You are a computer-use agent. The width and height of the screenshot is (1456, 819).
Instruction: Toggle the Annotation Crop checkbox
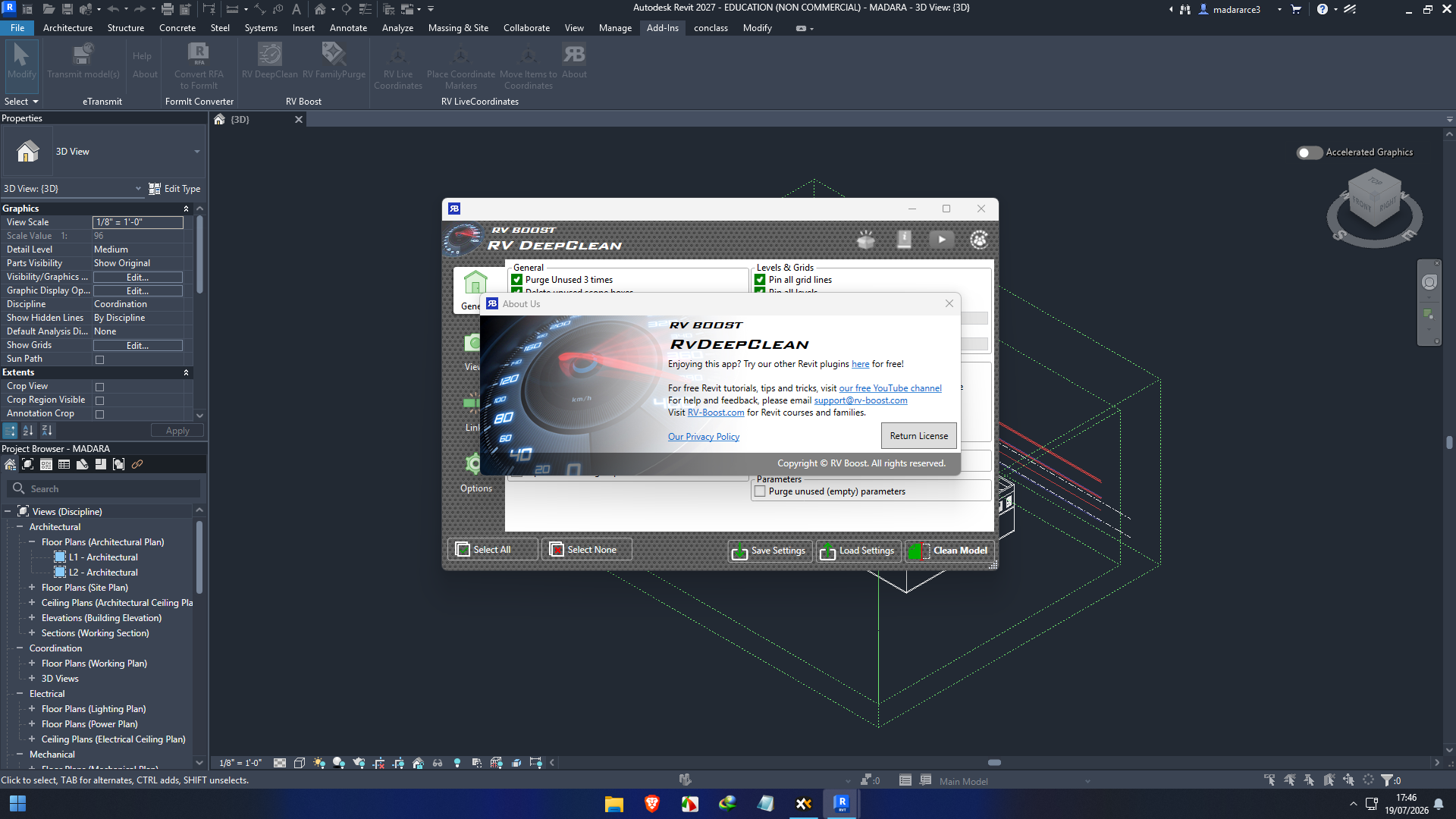[99, 414]
